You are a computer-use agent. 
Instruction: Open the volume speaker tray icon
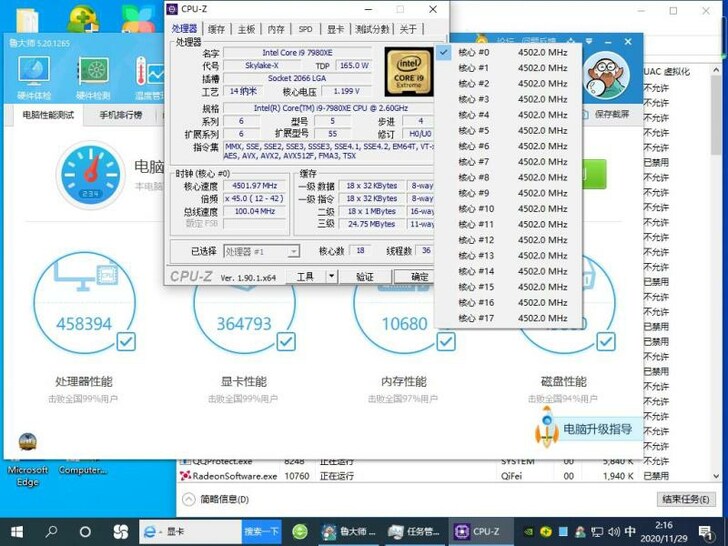613,532
